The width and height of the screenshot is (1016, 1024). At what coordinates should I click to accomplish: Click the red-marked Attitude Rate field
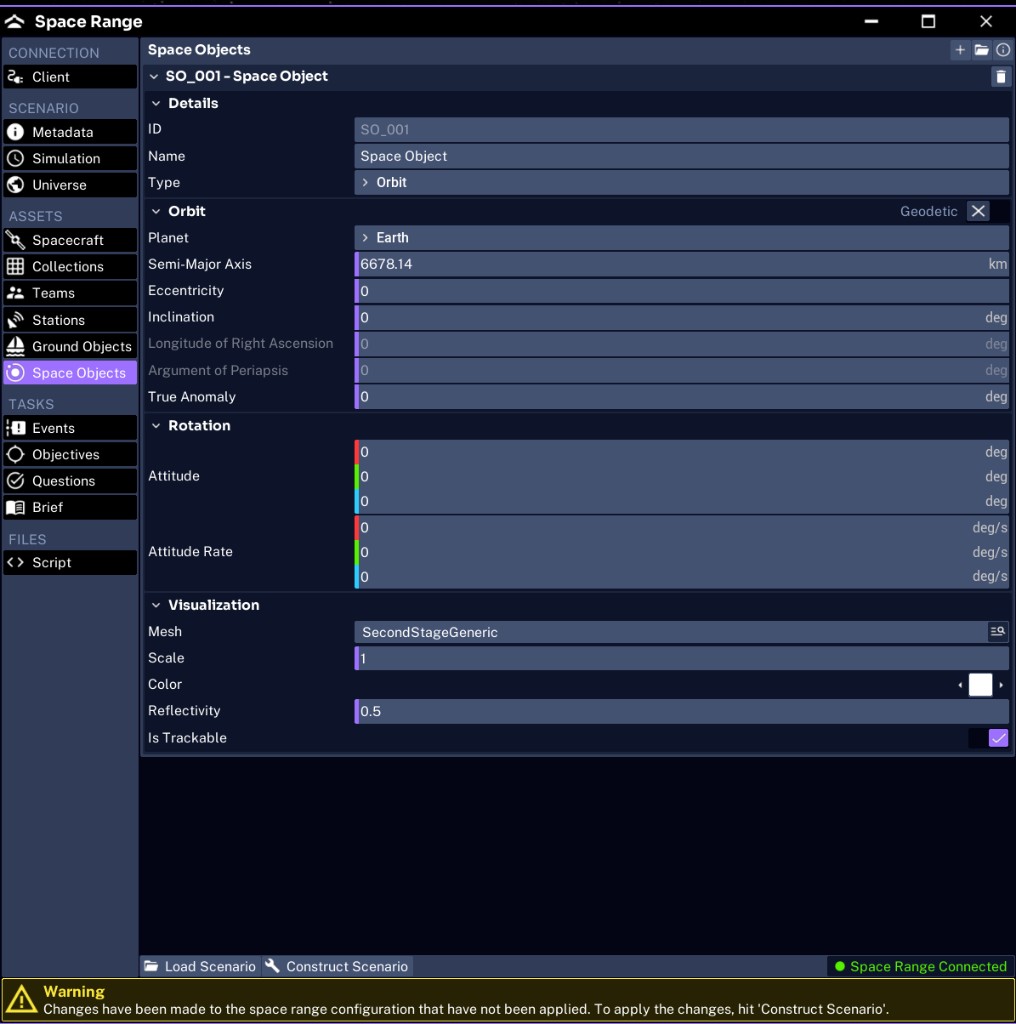pos(682,527)
